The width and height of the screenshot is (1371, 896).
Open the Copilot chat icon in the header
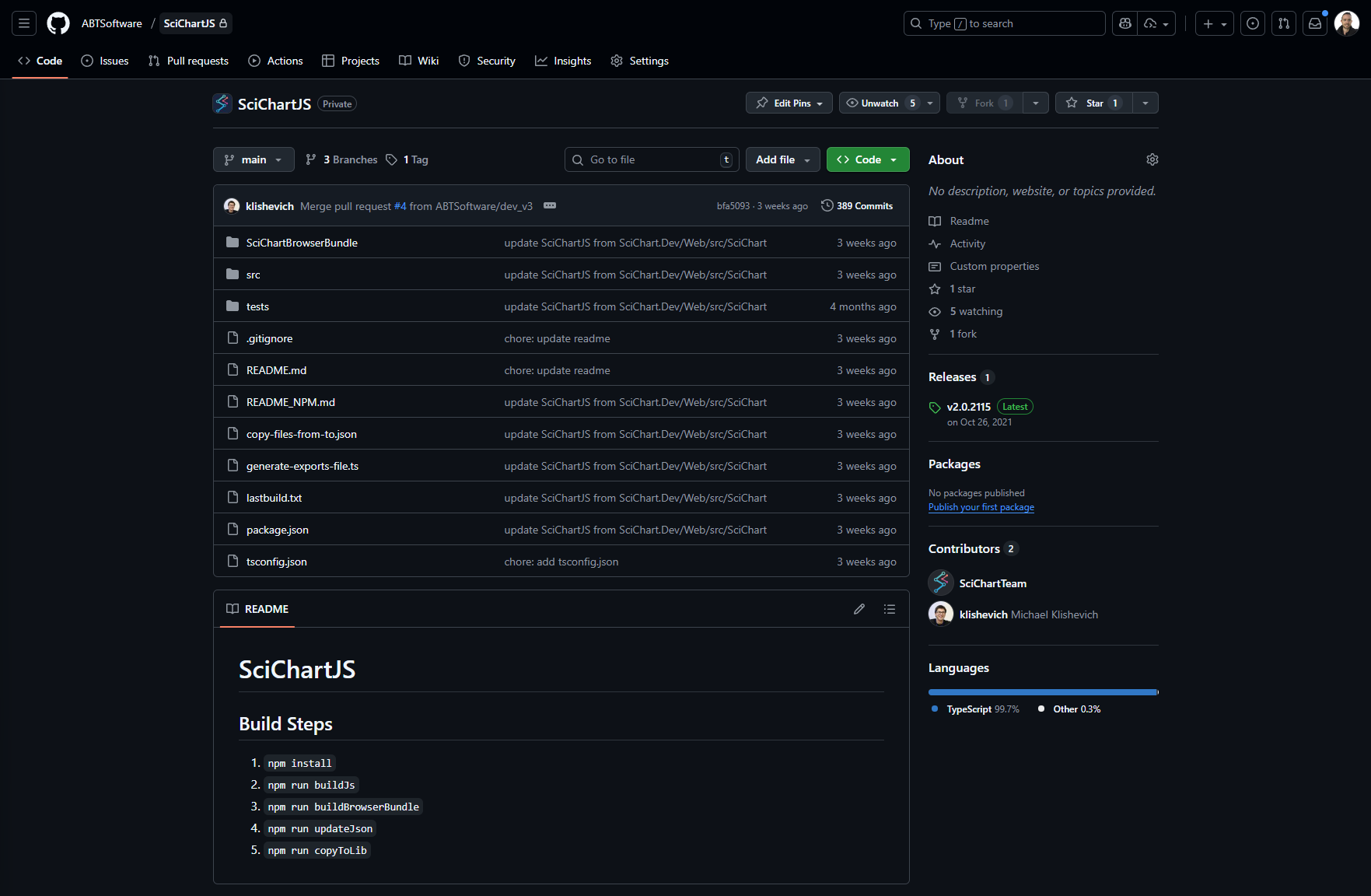[x=1124, y=23]
